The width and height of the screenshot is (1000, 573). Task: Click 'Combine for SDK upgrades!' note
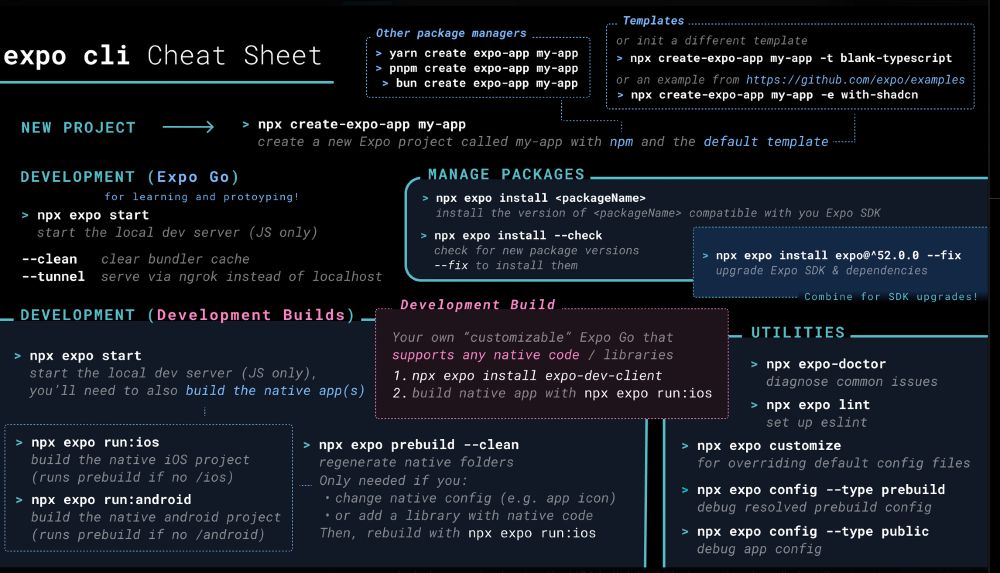[891, 297]
